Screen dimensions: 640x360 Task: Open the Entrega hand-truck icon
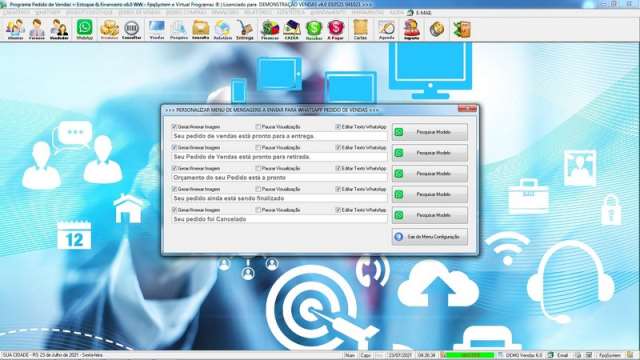[x=244, y=29]
